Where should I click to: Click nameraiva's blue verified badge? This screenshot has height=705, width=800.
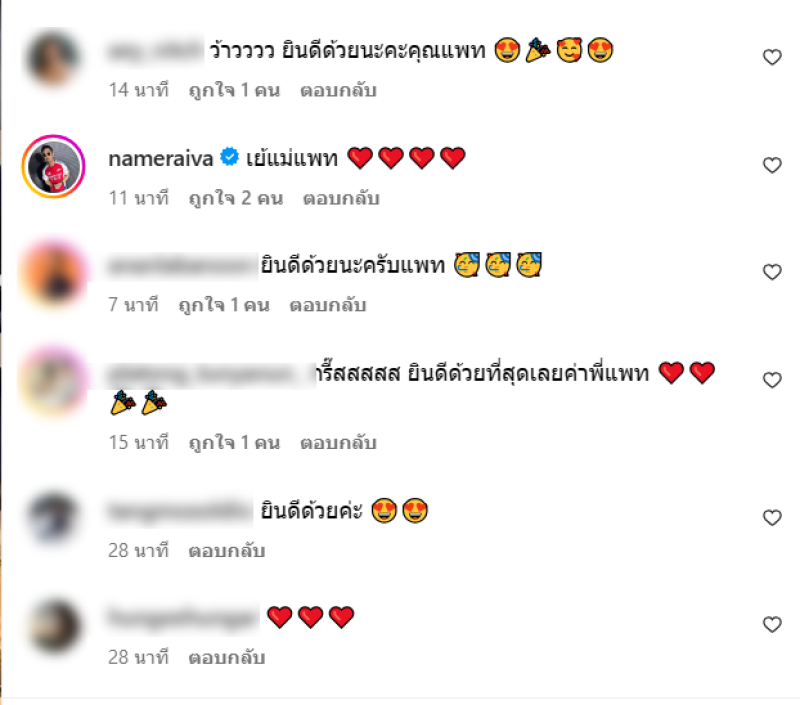(229, 157)
